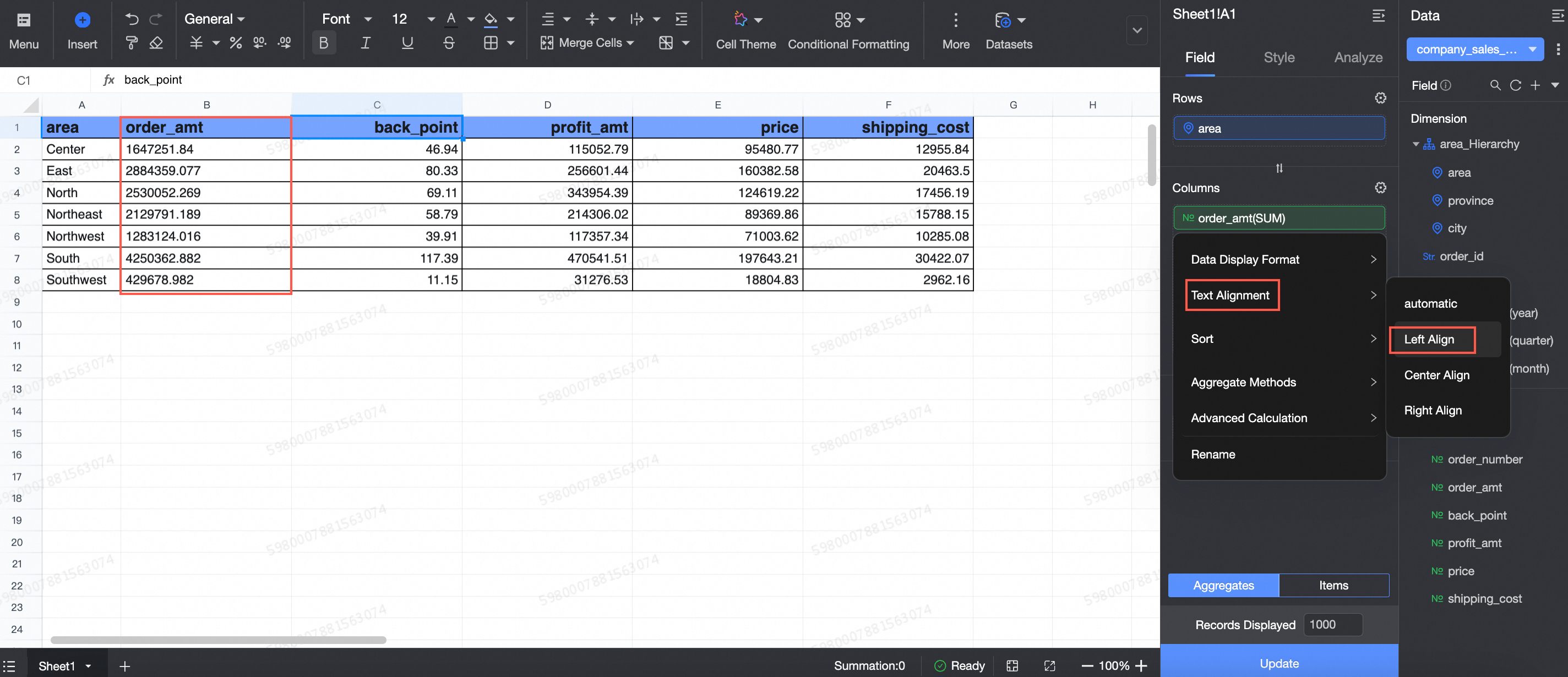1568x677 pixels.
Task: Open Advanced Calculation submenu
Action: 1279,418
